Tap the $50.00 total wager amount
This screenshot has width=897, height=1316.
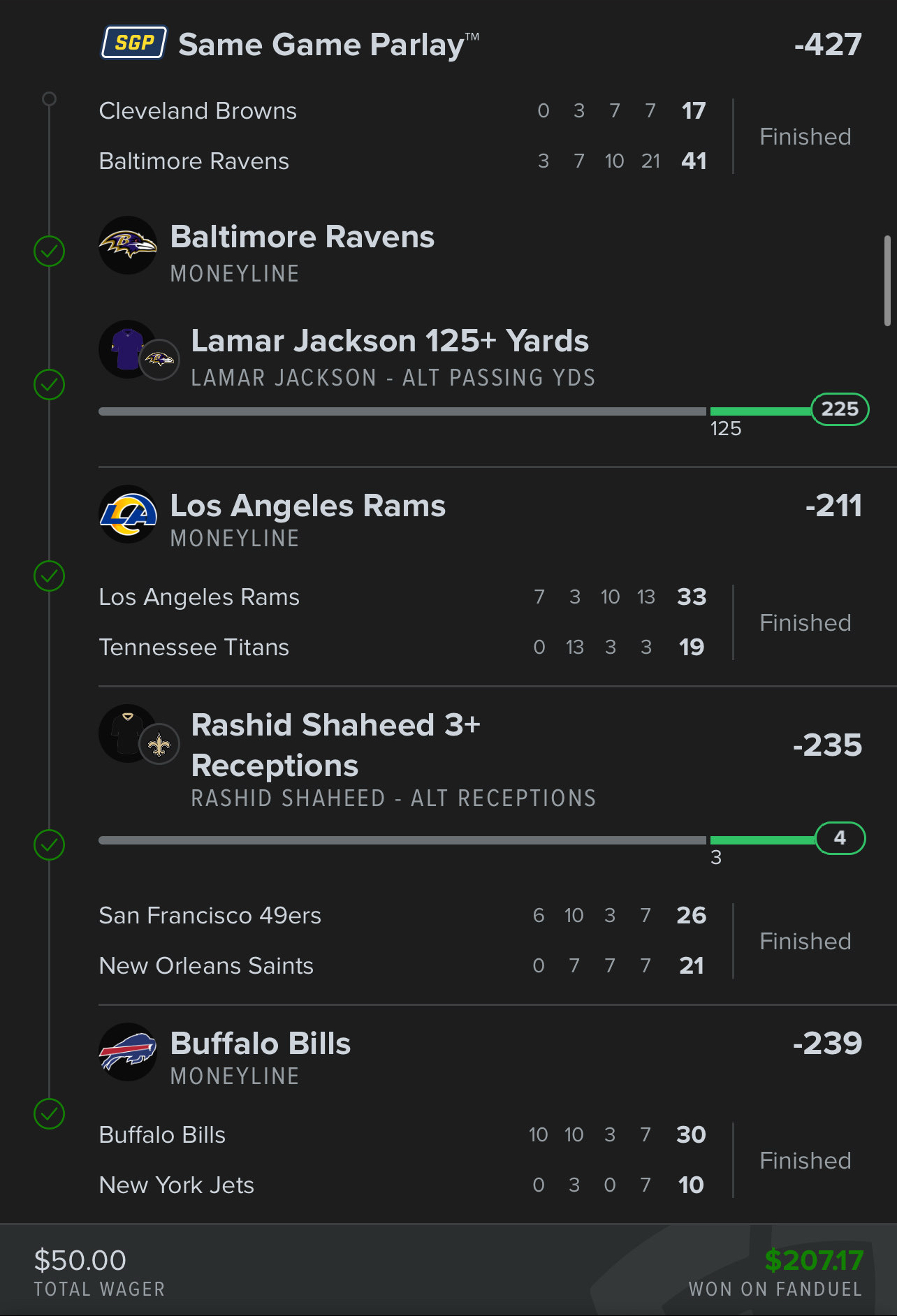click(x=80, y=1260)
